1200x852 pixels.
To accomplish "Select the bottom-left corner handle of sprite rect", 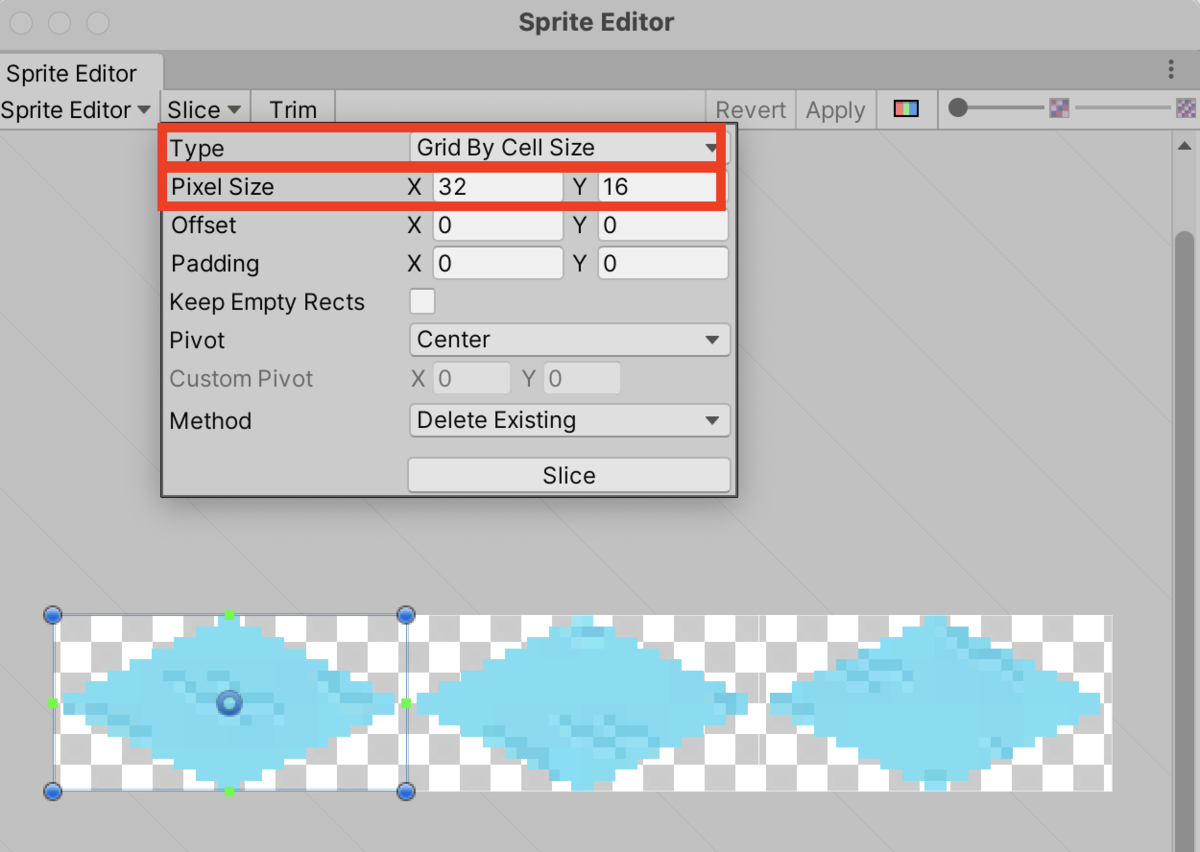I will click(x=54, y=791).
